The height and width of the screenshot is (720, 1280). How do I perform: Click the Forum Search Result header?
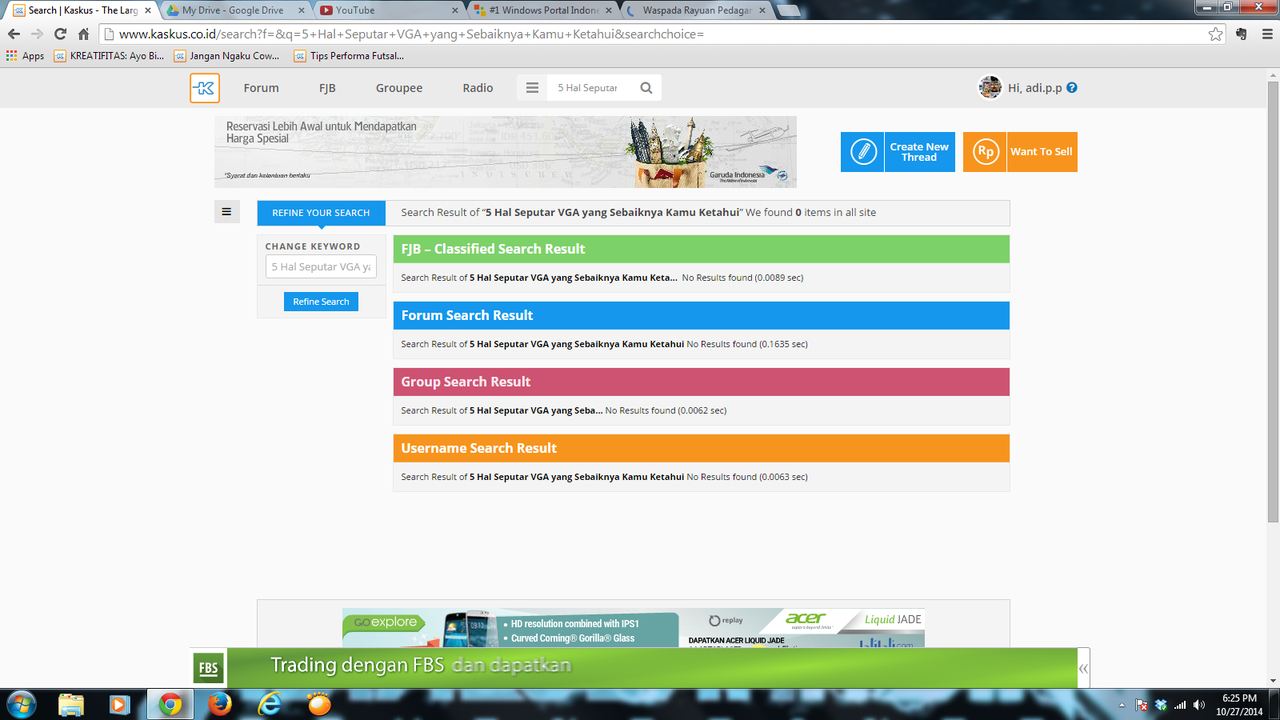(701, 315)
